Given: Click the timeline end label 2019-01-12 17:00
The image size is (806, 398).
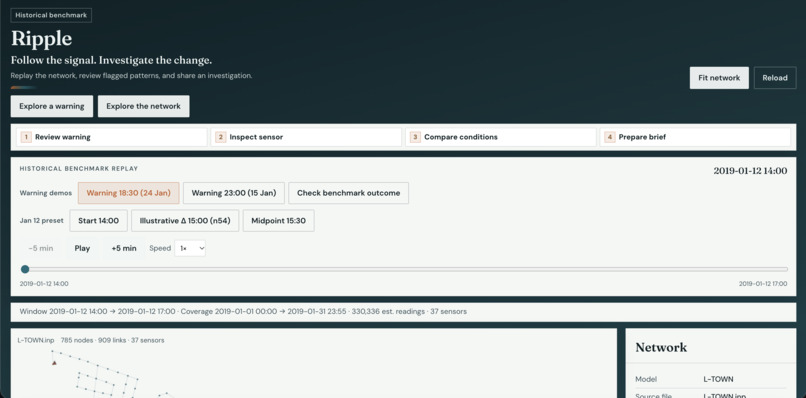Looking at the screenshot, I should coord(763,283).
